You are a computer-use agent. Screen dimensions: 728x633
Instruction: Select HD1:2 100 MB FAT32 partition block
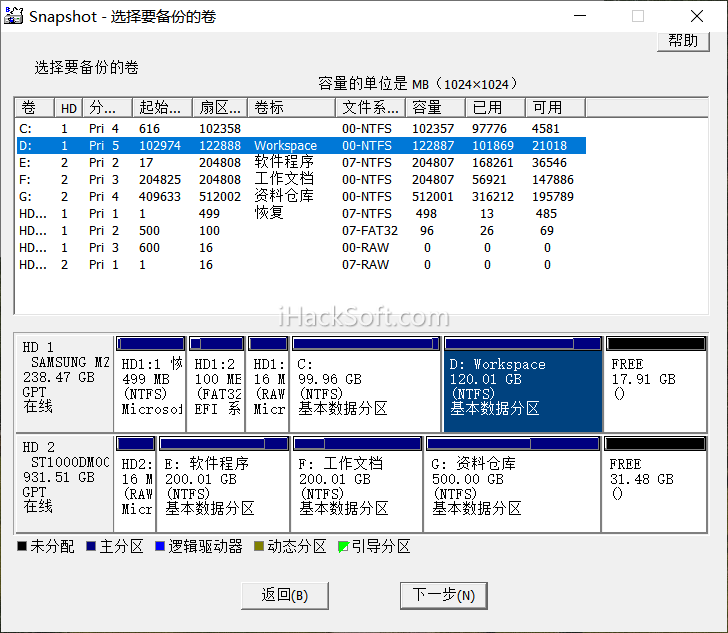(216, 384)
